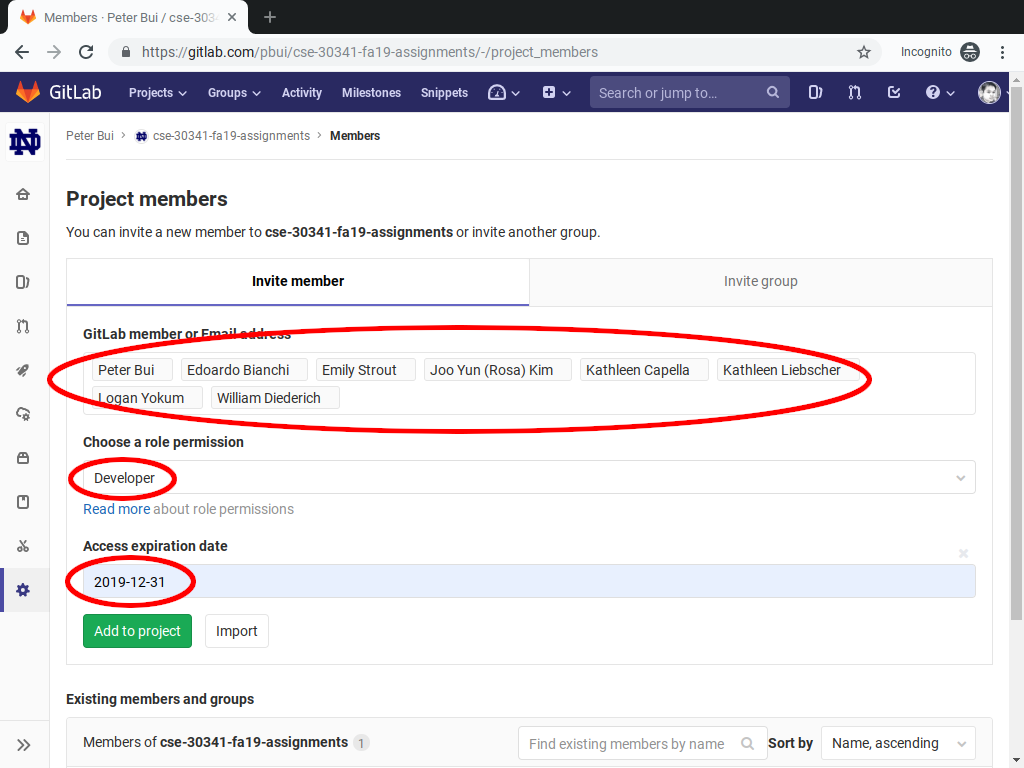
Task: Open cse-30341-fa19-assignments breadcrumb link
Action: click(x=231, y=136)
